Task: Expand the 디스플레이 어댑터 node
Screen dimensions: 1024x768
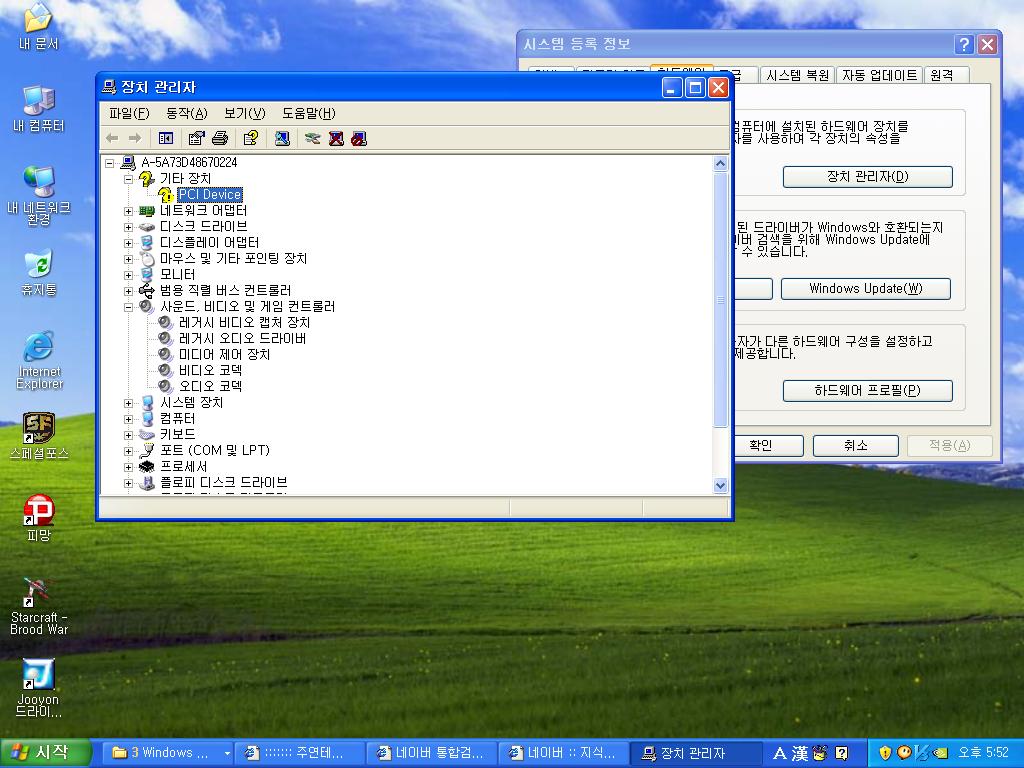Action: (x=129, y=243)
